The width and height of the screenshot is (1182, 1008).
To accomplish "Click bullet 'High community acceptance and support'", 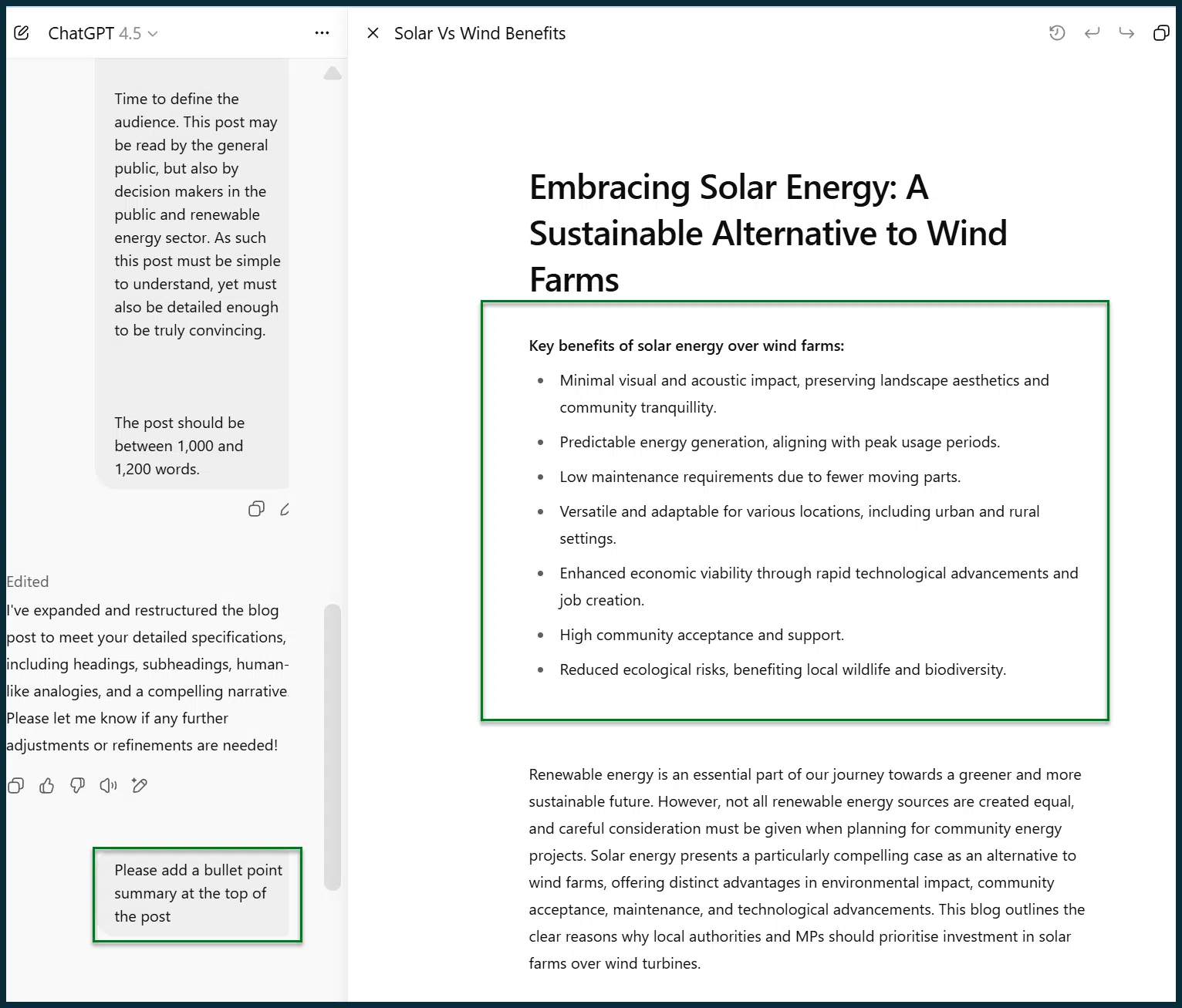I will click(702, 635).
